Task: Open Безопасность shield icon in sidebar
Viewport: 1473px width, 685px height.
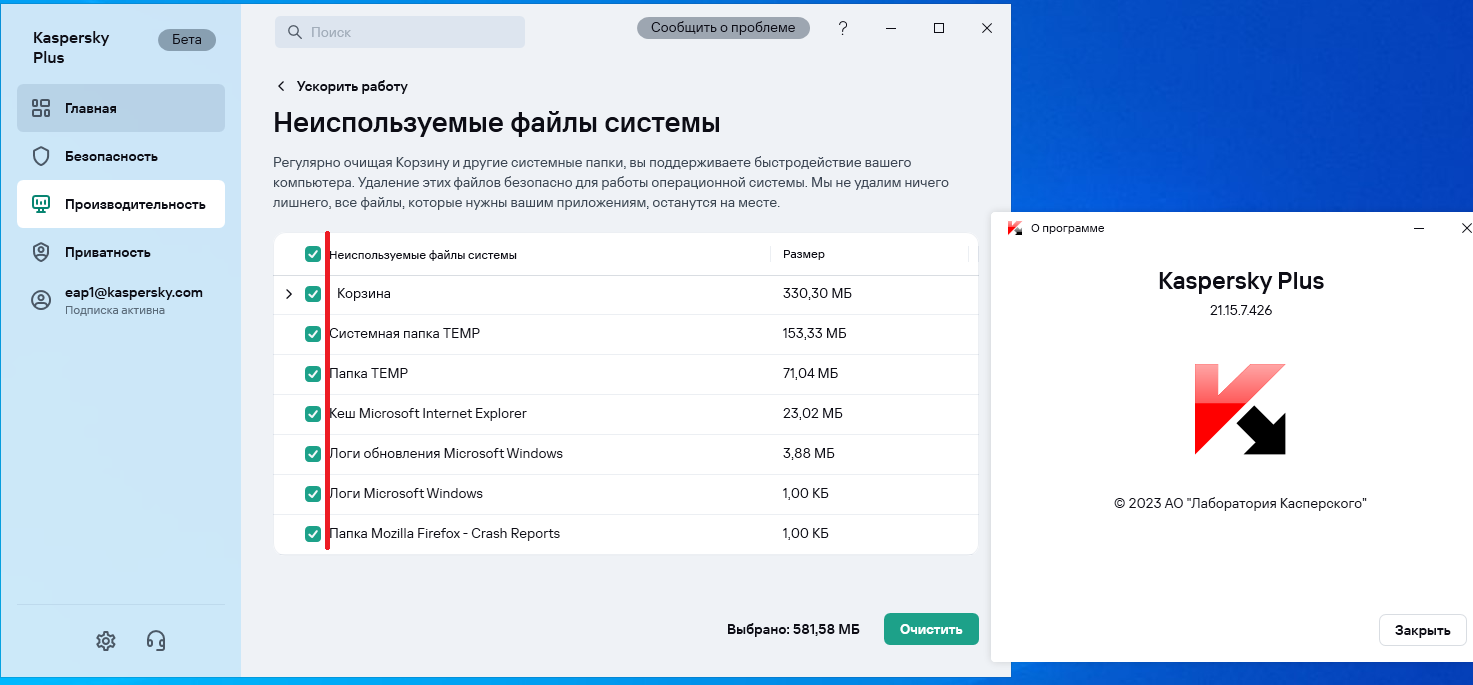Action: [x=41, y=156]
